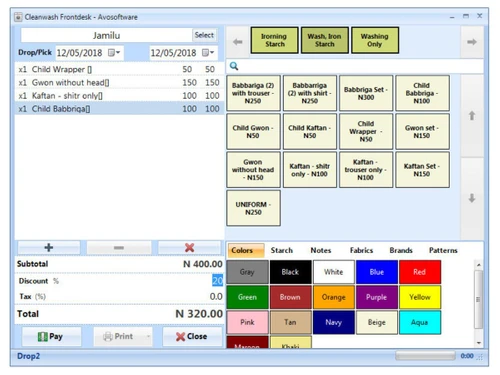Click the Select customer button
Viewport: 500px width, 375px height.
(x=204, y=35)
